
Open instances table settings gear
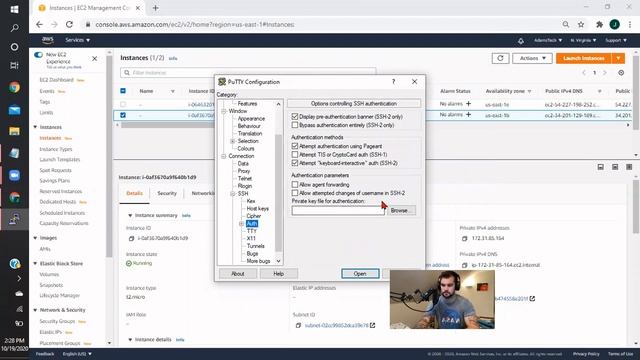(x=621, y=73)
